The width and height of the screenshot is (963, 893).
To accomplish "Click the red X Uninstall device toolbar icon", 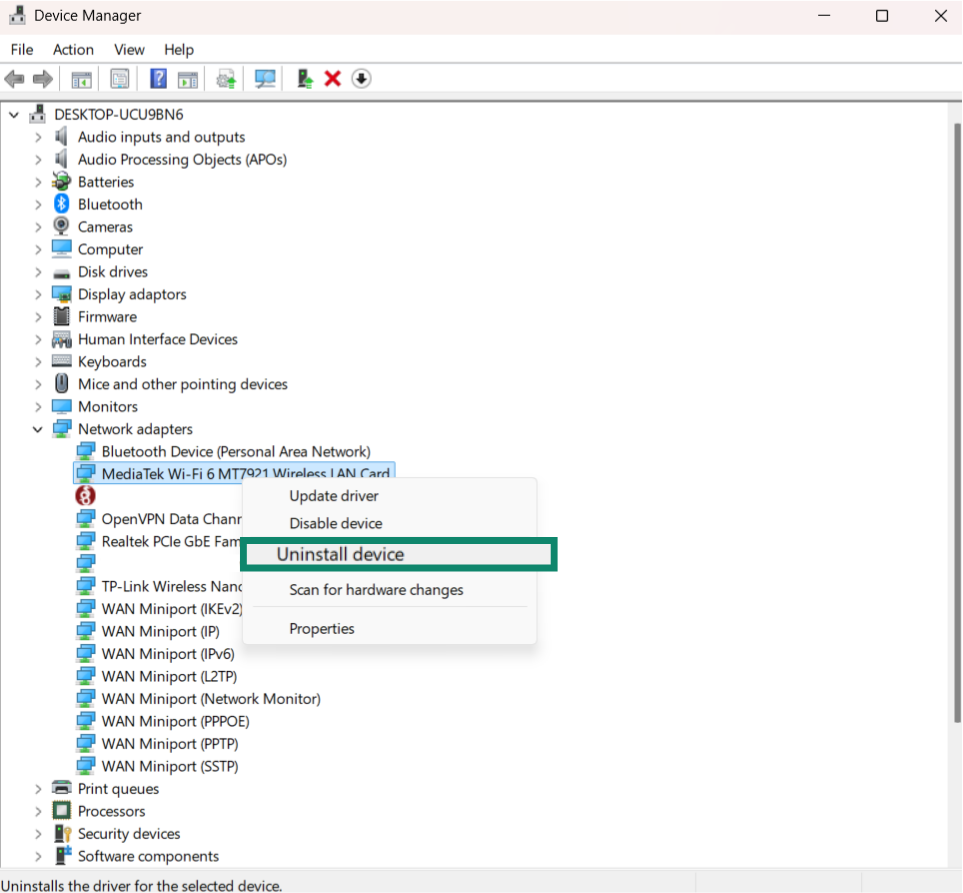I will click(332, 78).
